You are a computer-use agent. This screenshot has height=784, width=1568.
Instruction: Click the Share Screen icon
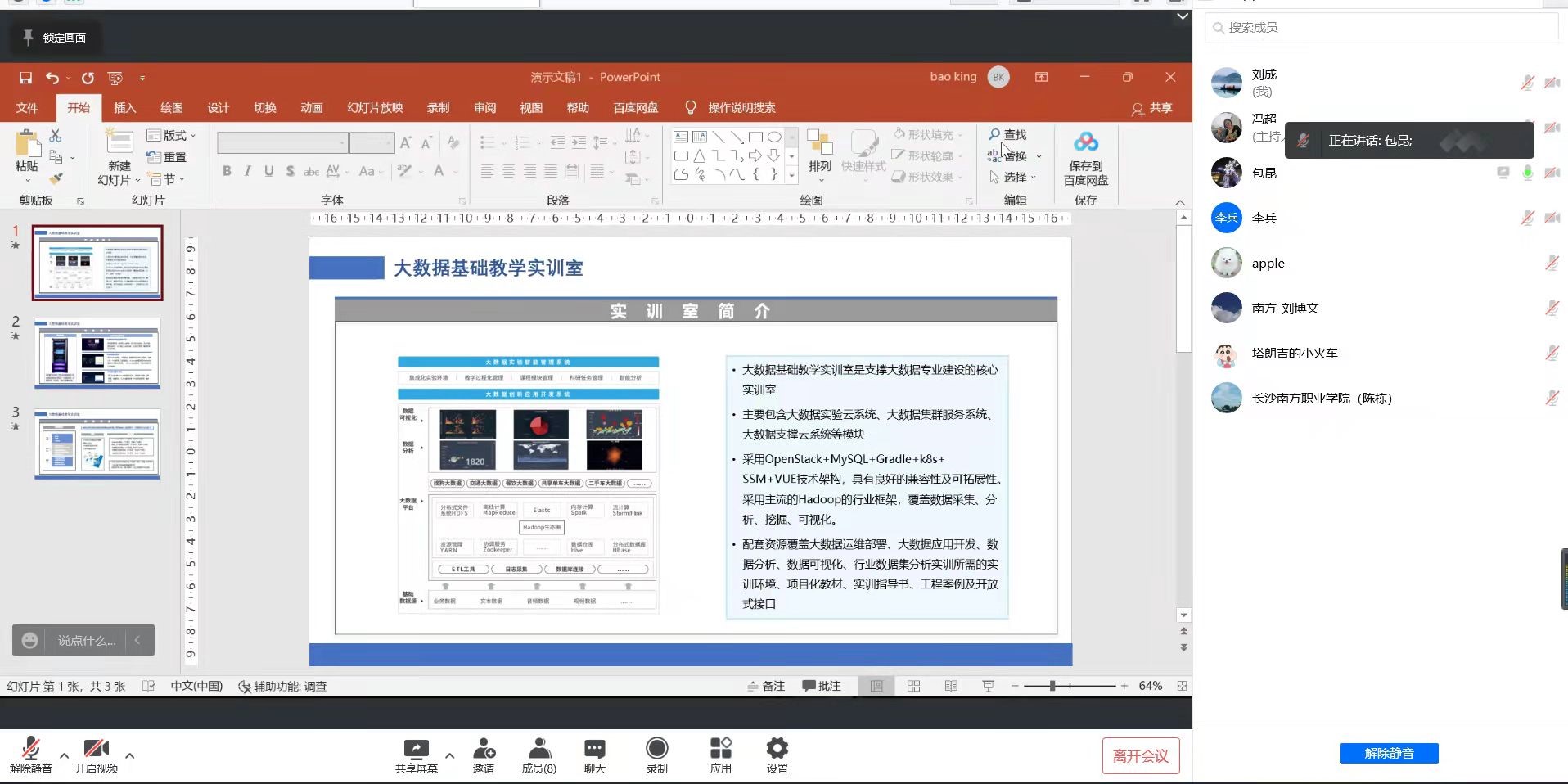click(x=416, y=749)
